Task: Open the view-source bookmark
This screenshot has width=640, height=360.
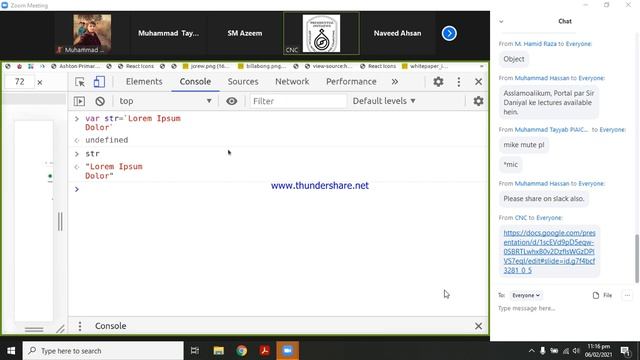Action: [x=329, y=66]
